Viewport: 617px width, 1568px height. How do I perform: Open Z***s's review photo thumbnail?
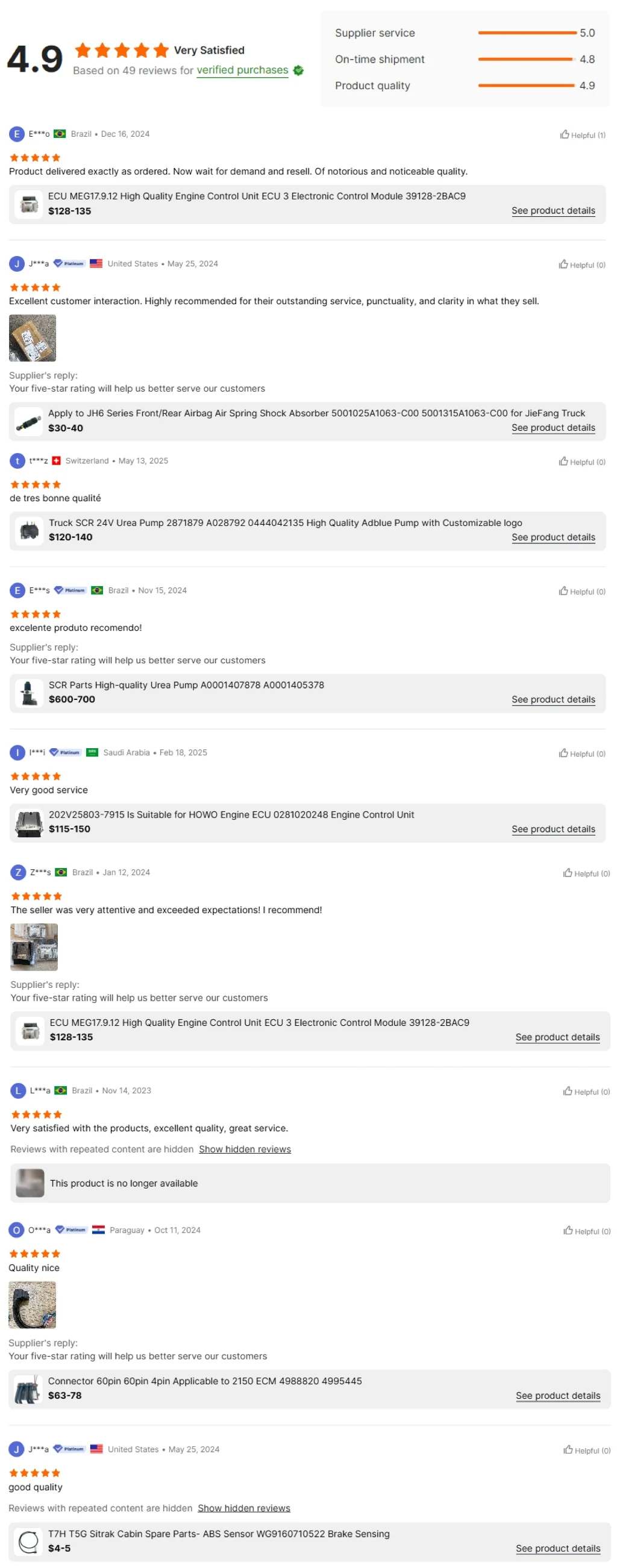[34, 947]
